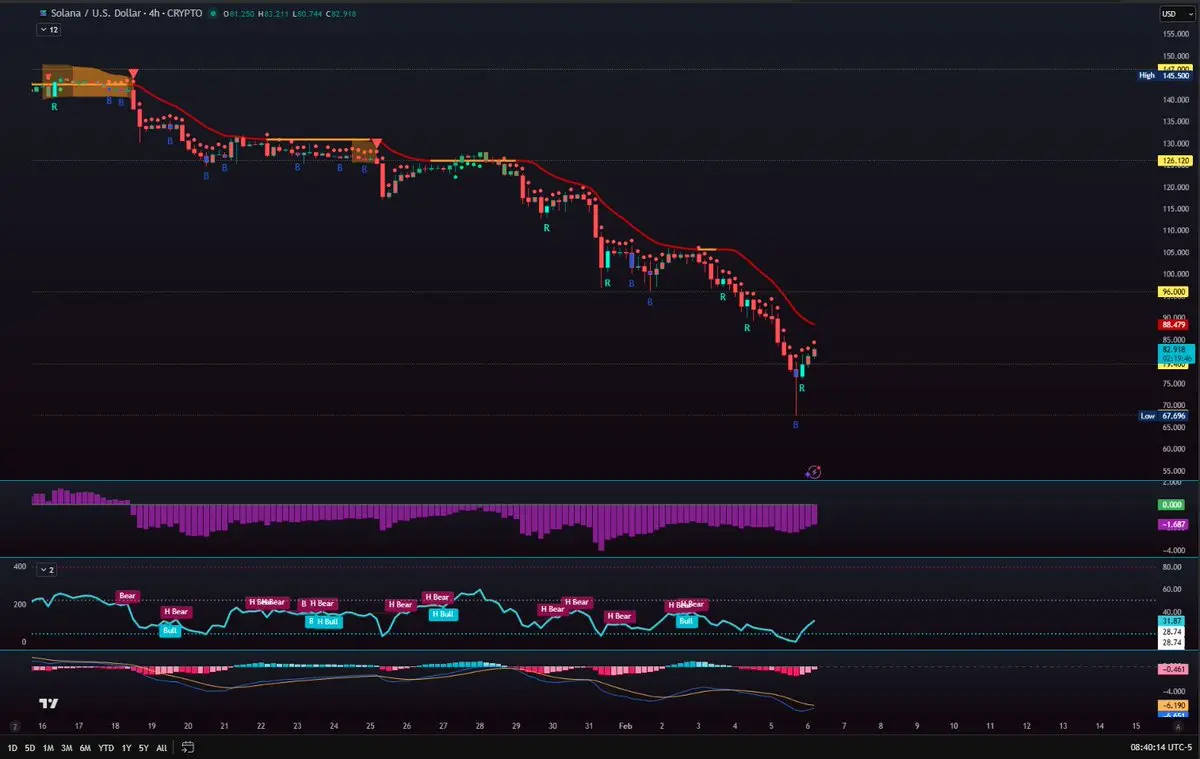Click the first Bear label on the oscillator
Image resolution: width=1200 pixels, height=759 pixels.
[127, 596]
